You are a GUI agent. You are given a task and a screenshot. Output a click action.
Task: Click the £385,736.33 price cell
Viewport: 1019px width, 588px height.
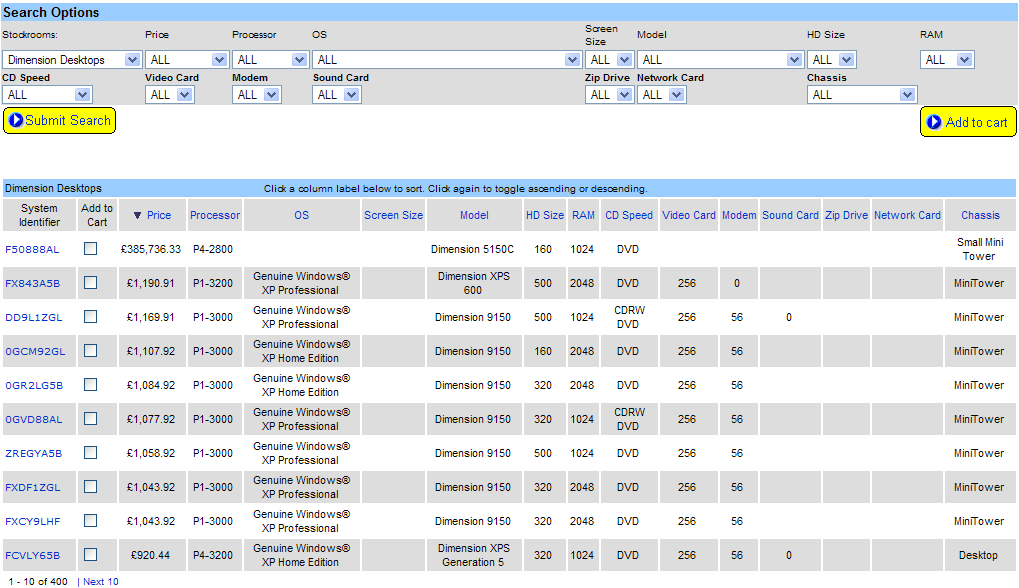coord(151,249)
